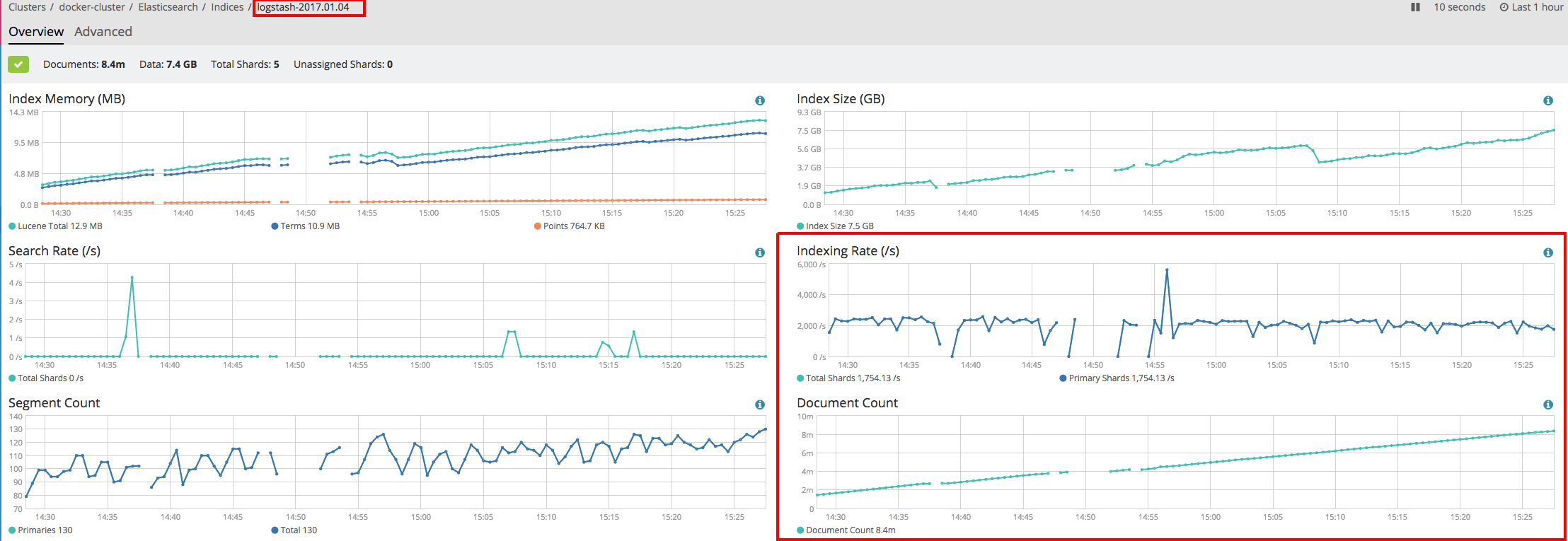The width and height of the screenshot is (1568, 541).
Task: Click the Indexing Rate (/s) chart title
Action: pos(848,251)
